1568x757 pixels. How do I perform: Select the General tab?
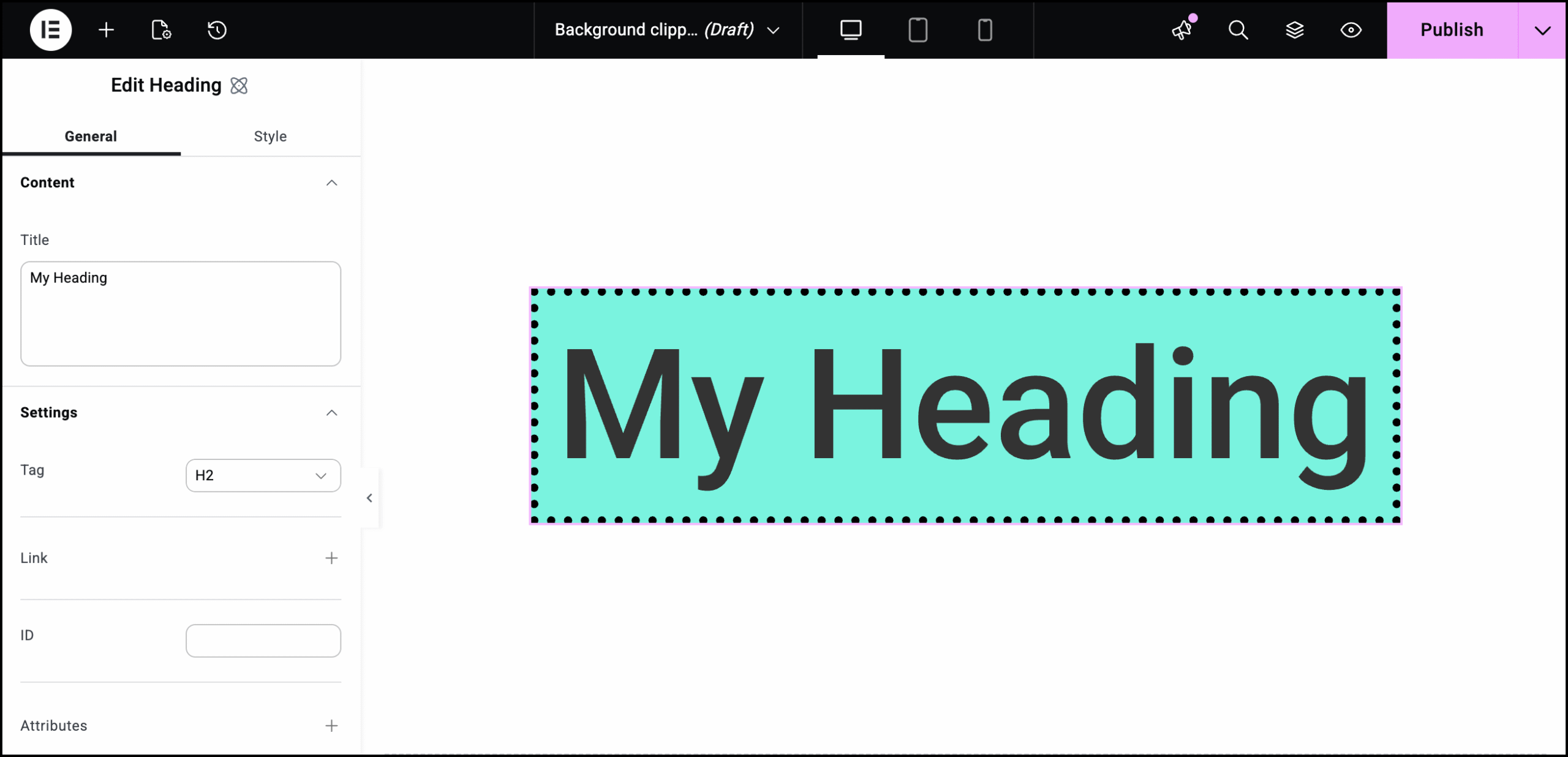[x=91, y=136]
